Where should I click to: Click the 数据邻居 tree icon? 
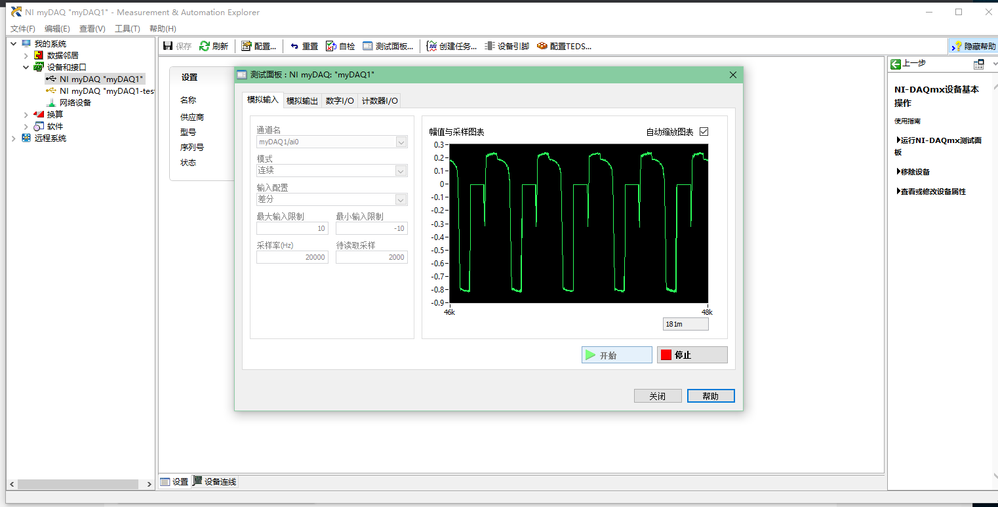click(x=38, y=55)
